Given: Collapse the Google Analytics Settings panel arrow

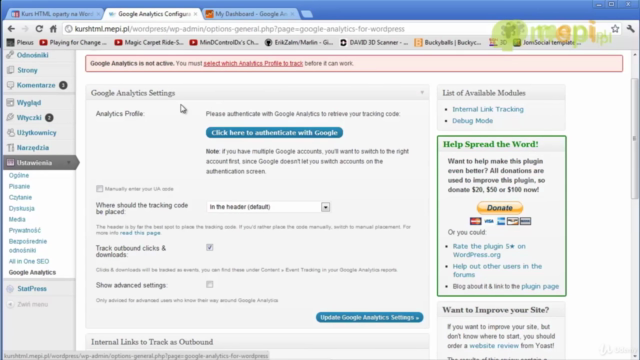Looking at the screenshot, I should pos(422,93).
